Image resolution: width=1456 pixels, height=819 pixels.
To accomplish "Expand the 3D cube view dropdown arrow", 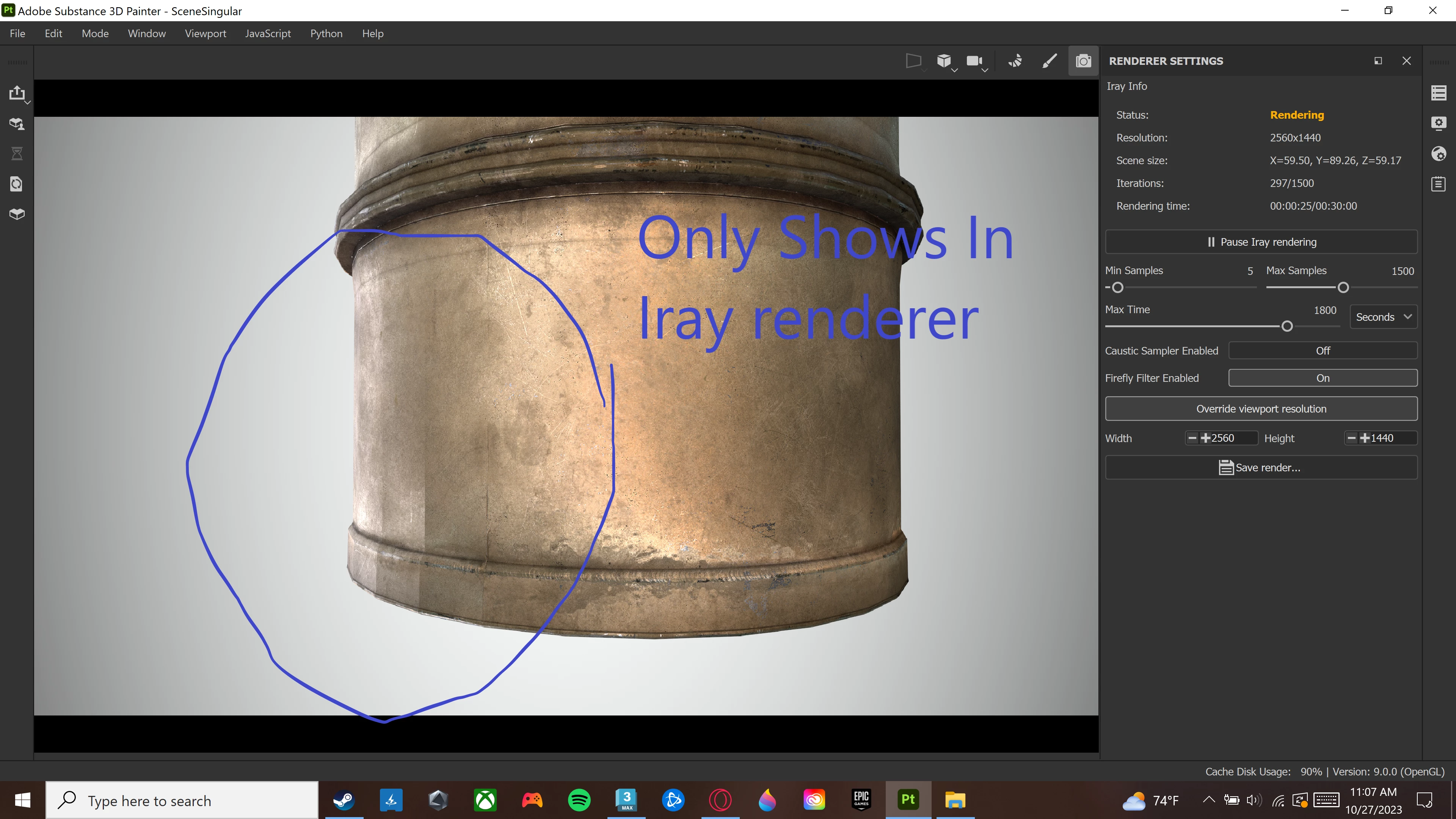I will point(955,71).
